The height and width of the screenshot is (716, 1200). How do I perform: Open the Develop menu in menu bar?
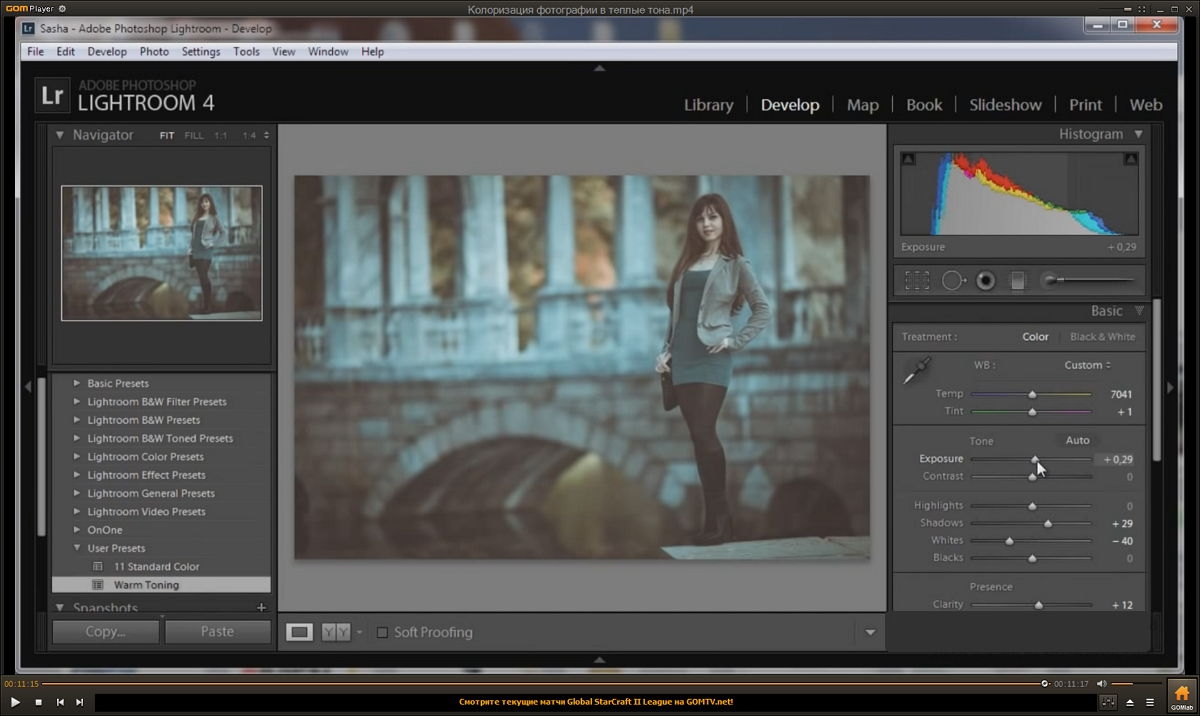(x=107, y=51)
